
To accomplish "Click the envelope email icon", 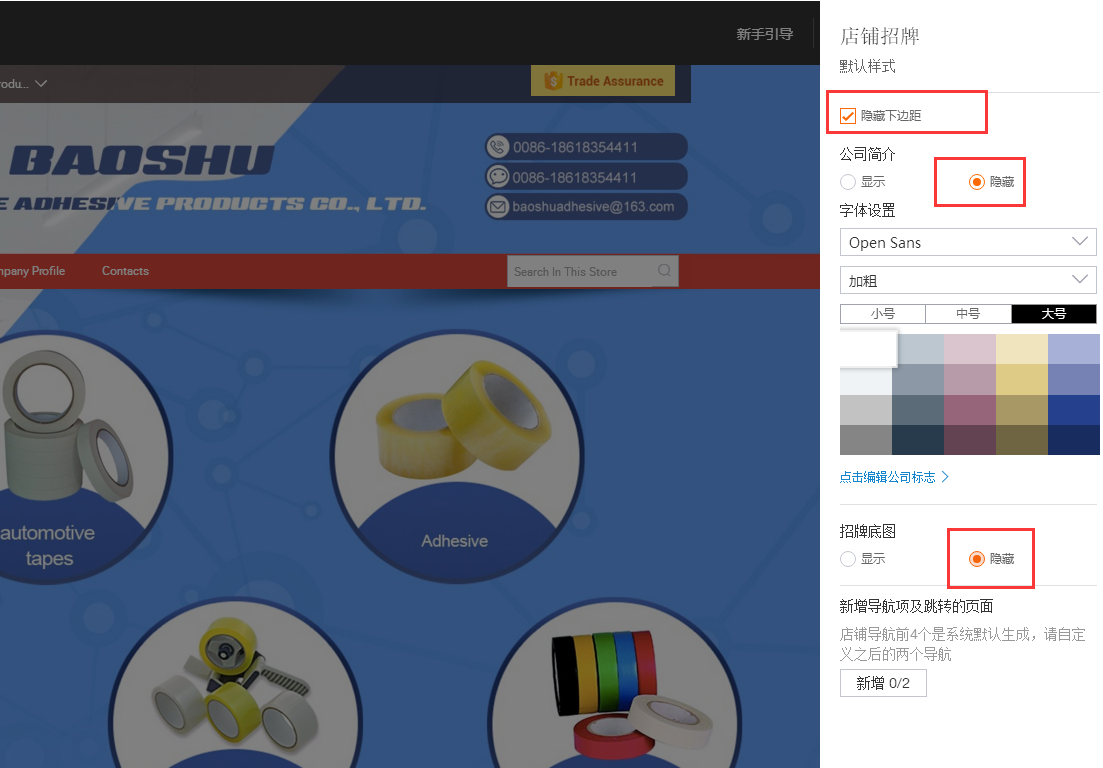I will (498, 207).
